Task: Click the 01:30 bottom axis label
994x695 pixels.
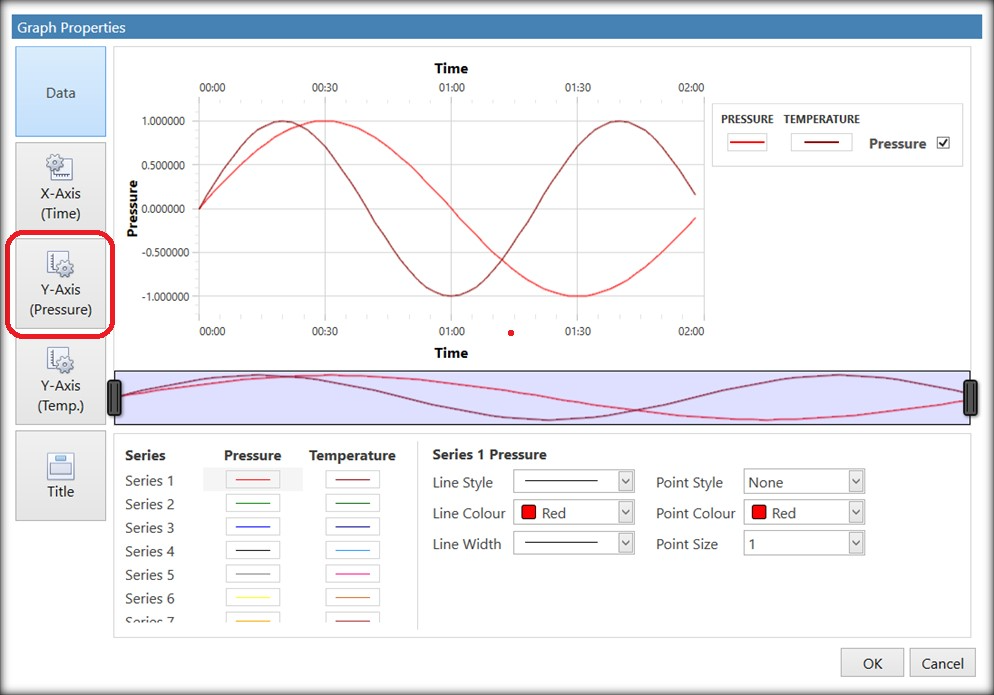Action: point(578,331)
